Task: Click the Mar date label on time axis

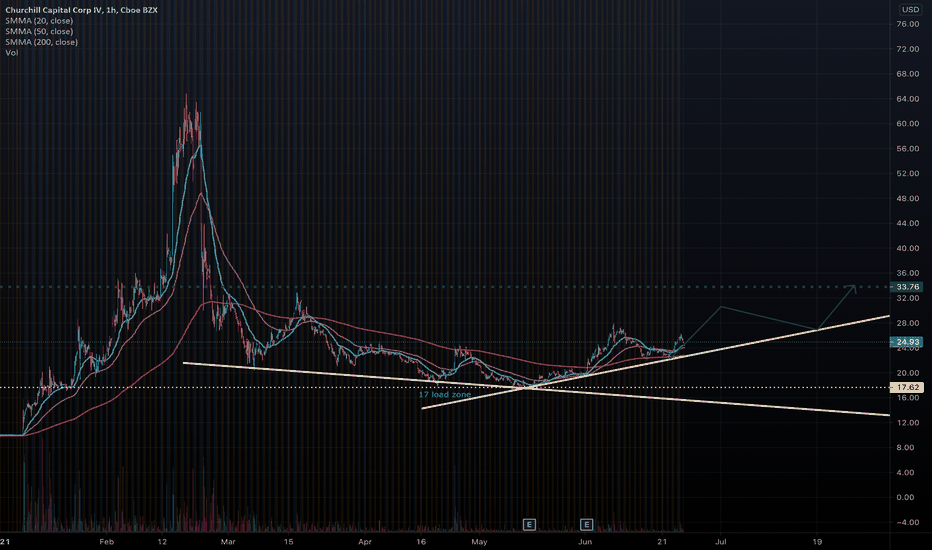Action: click(x=228, y=542)
